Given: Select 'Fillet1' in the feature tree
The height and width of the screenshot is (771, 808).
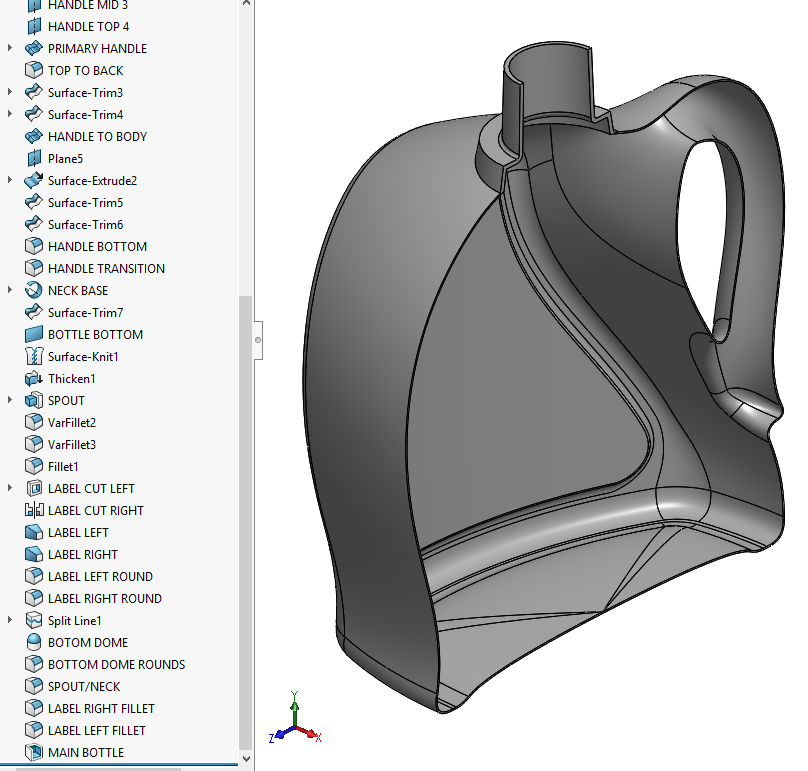Looking at the screenshot, I should (63, 467).
